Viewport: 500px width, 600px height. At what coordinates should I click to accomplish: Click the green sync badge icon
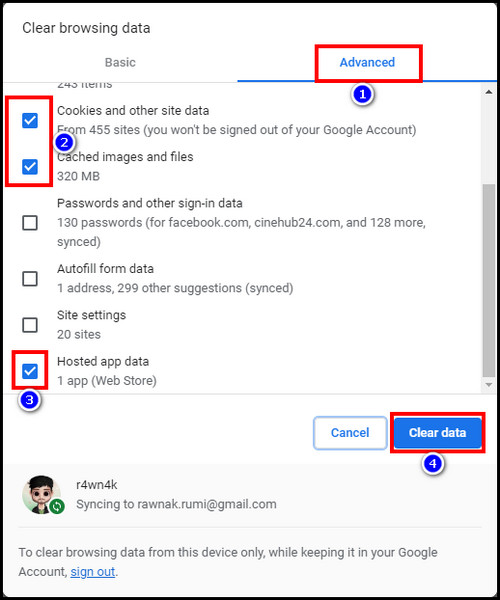[57, 506]
